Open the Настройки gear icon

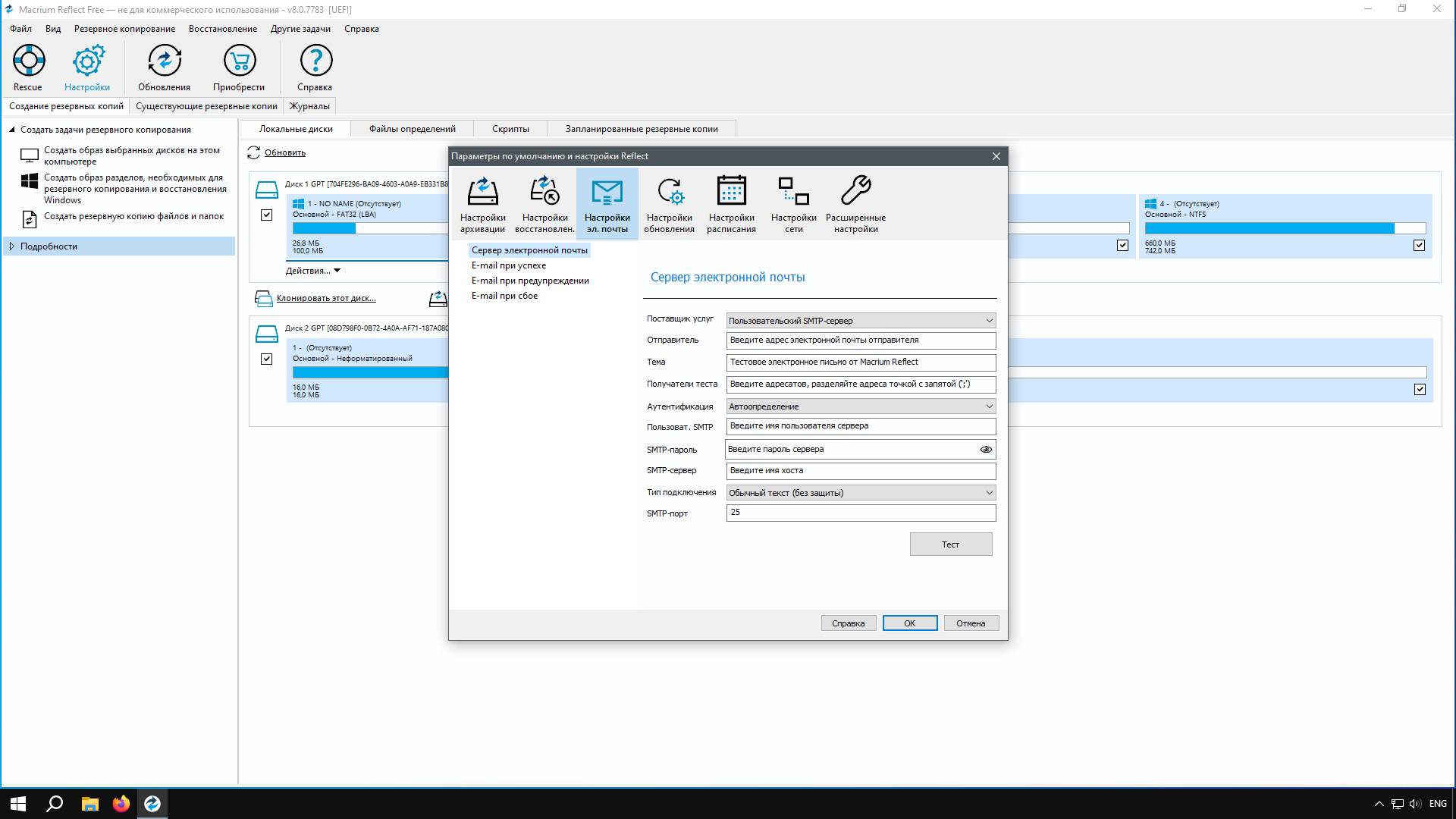point(87,67)
